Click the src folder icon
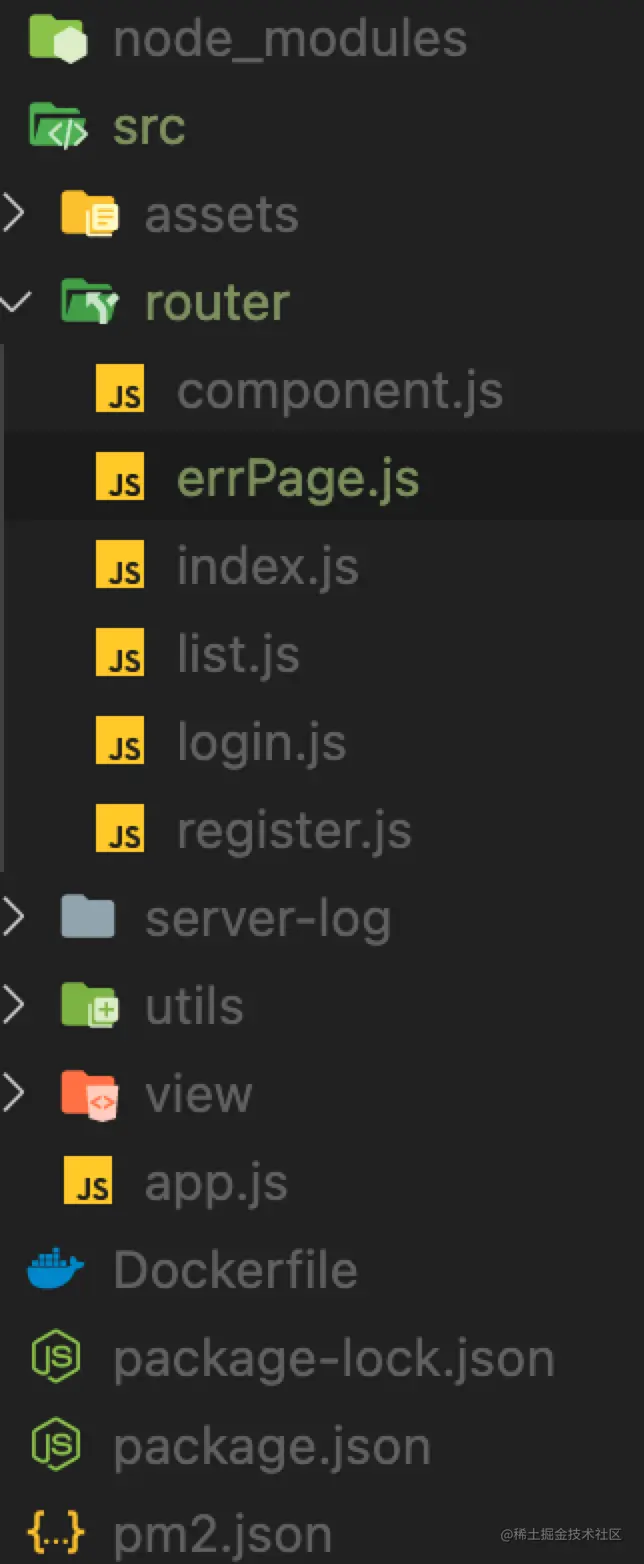The image size is (644, 1564). (57, 126)
